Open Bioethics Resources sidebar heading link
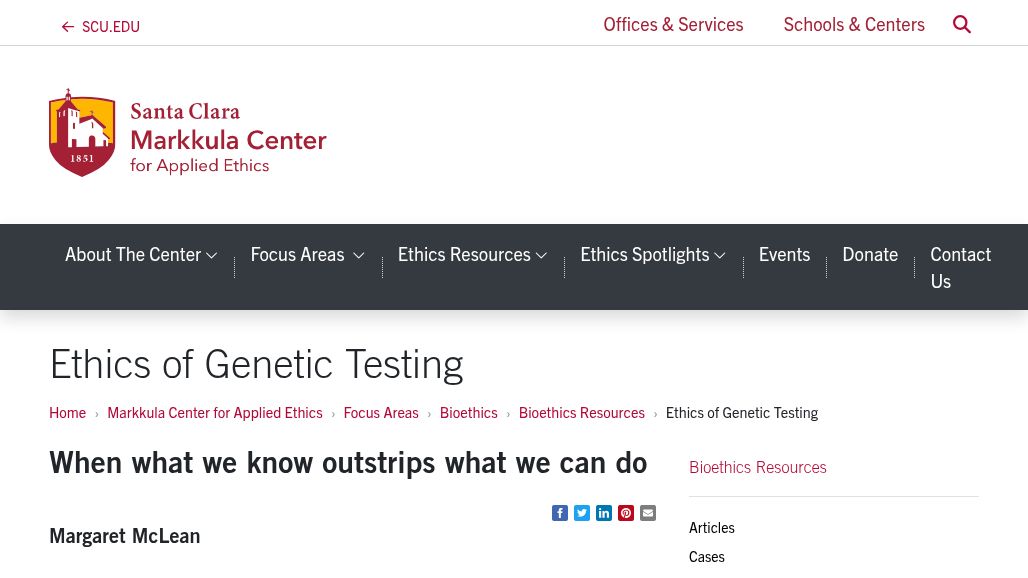 click(x=757, y=467)
